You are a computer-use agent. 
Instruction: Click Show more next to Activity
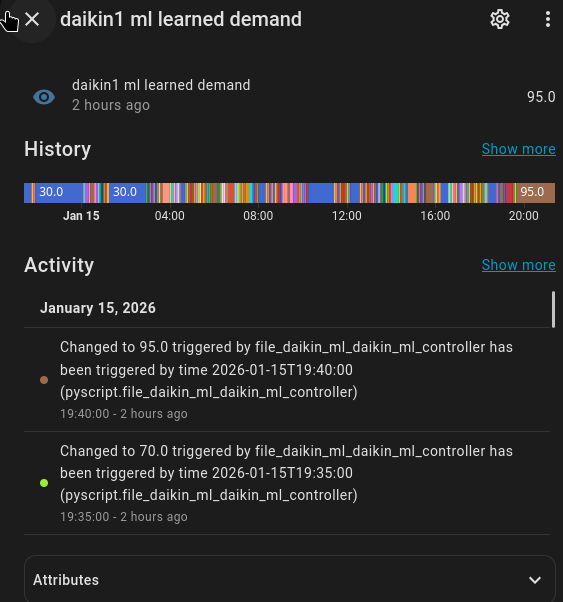tap(518, 265)
